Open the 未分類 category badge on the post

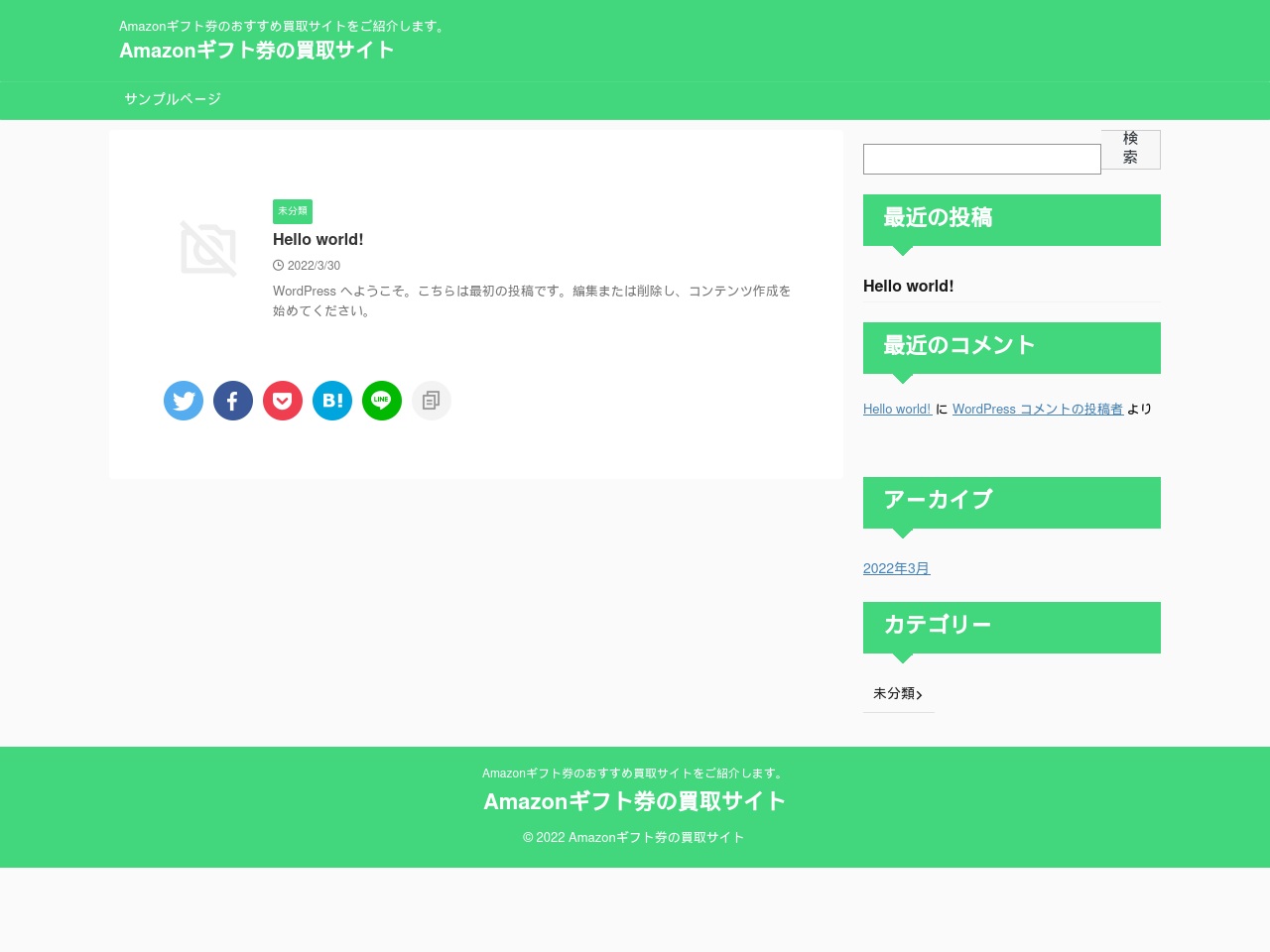pos(293,211)
